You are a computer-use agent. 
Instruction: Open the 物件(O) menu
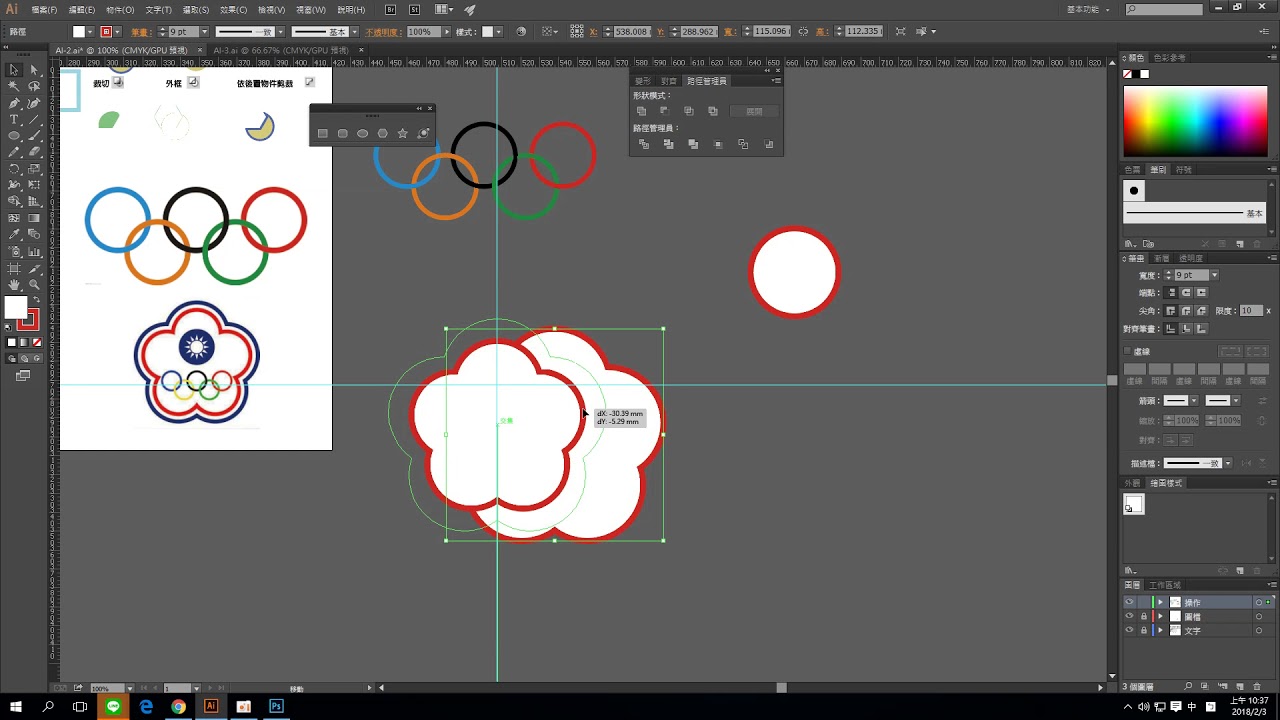[120, 9]
